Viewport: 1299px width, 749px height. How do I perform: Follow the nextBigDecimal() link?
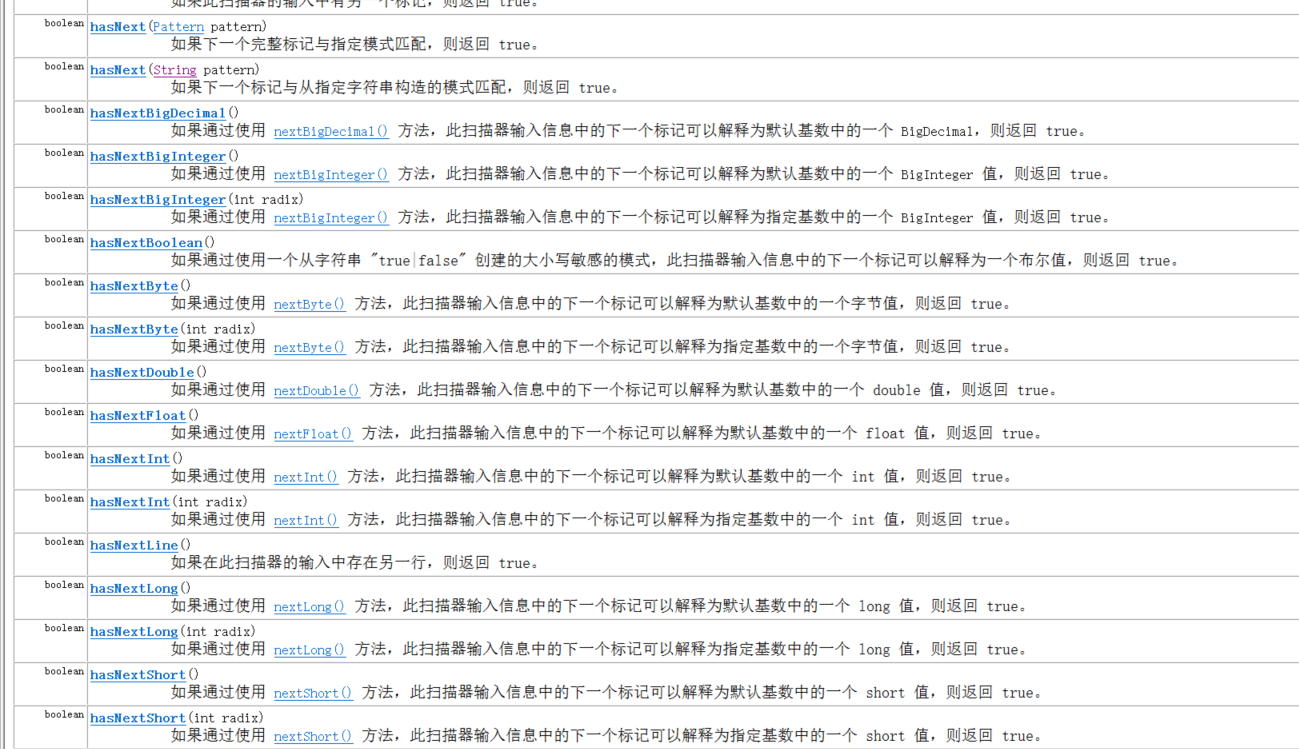tap(329, 131)
